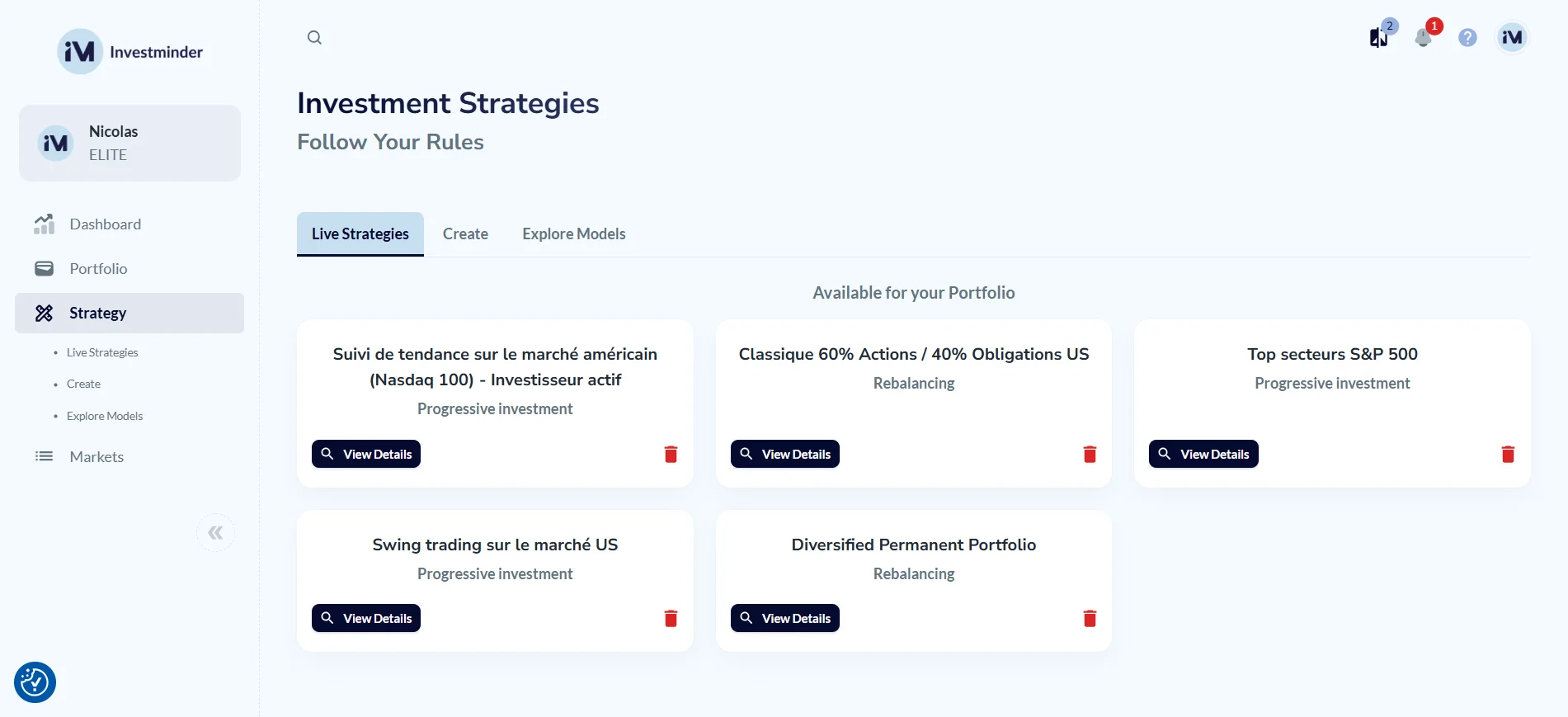Open the Portfolio wallet icon
This screenshot has width=1568, height=717.
click(x=45, y=268)
